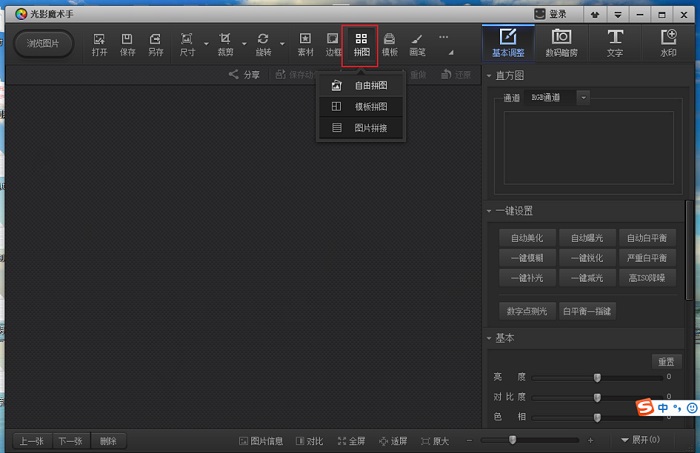Image resolution: width=700 pixels, height=453 pixels.
Task: Open the RGB通道 channel dropdown
Action: 583,97
